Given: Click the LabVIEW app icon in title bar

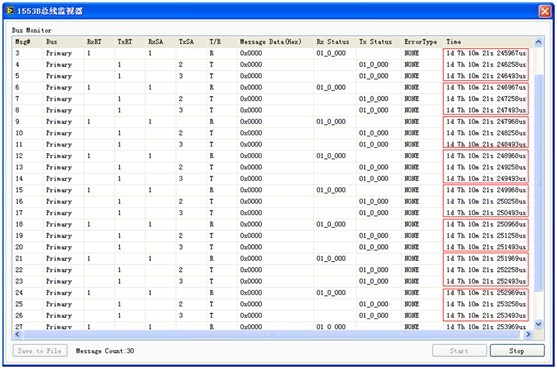Looking at the screenshot, I should (x=10, y=11).
